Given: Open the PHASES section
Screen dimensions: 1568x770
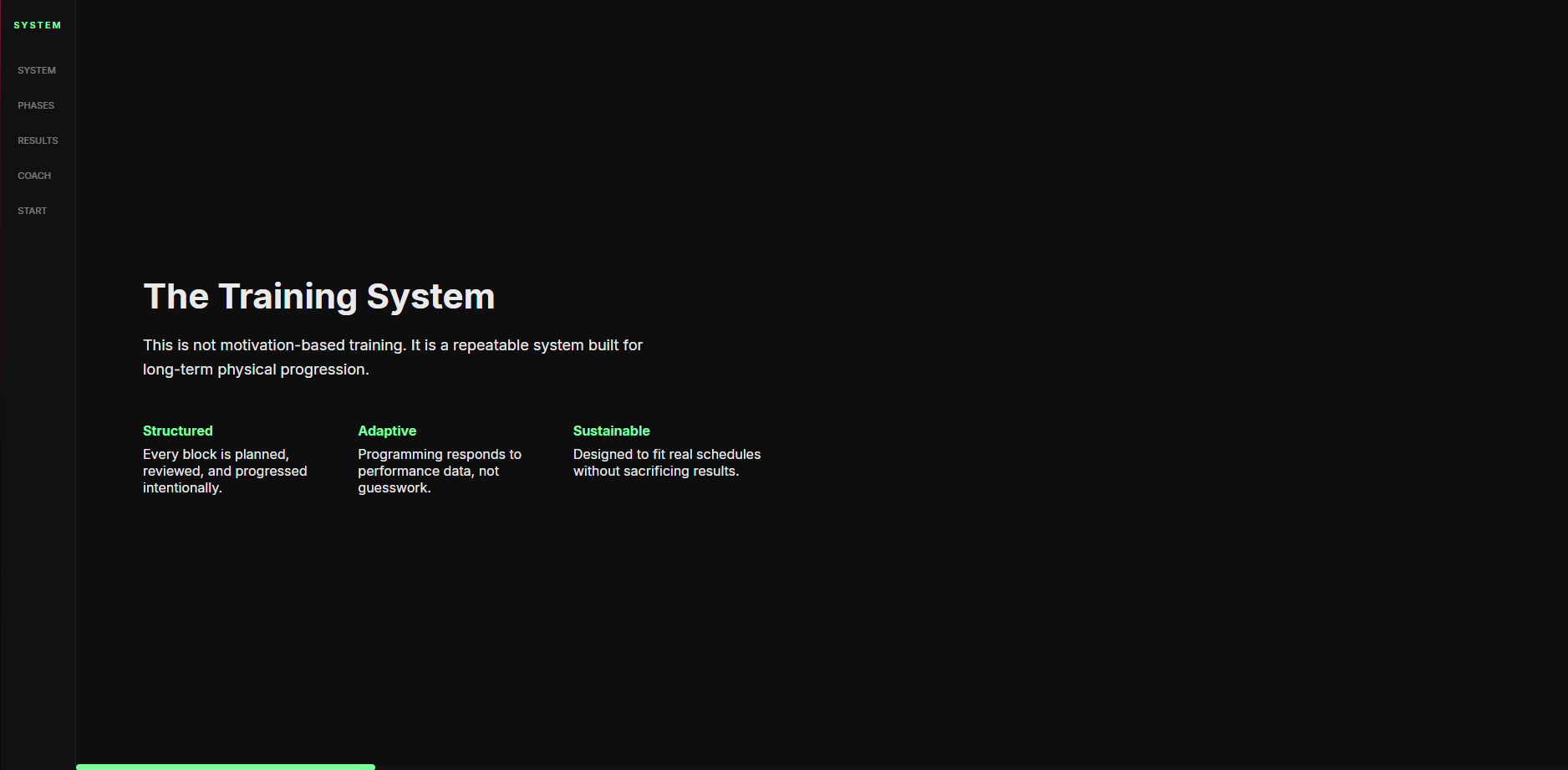Looking at the screenshot, I should tap(36, 105).
